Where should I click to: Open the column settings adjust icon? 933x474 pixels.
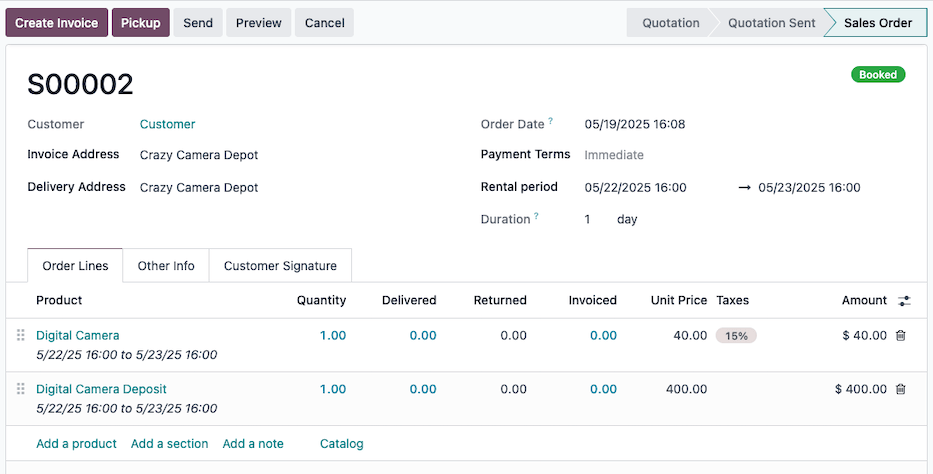[904, 301]
